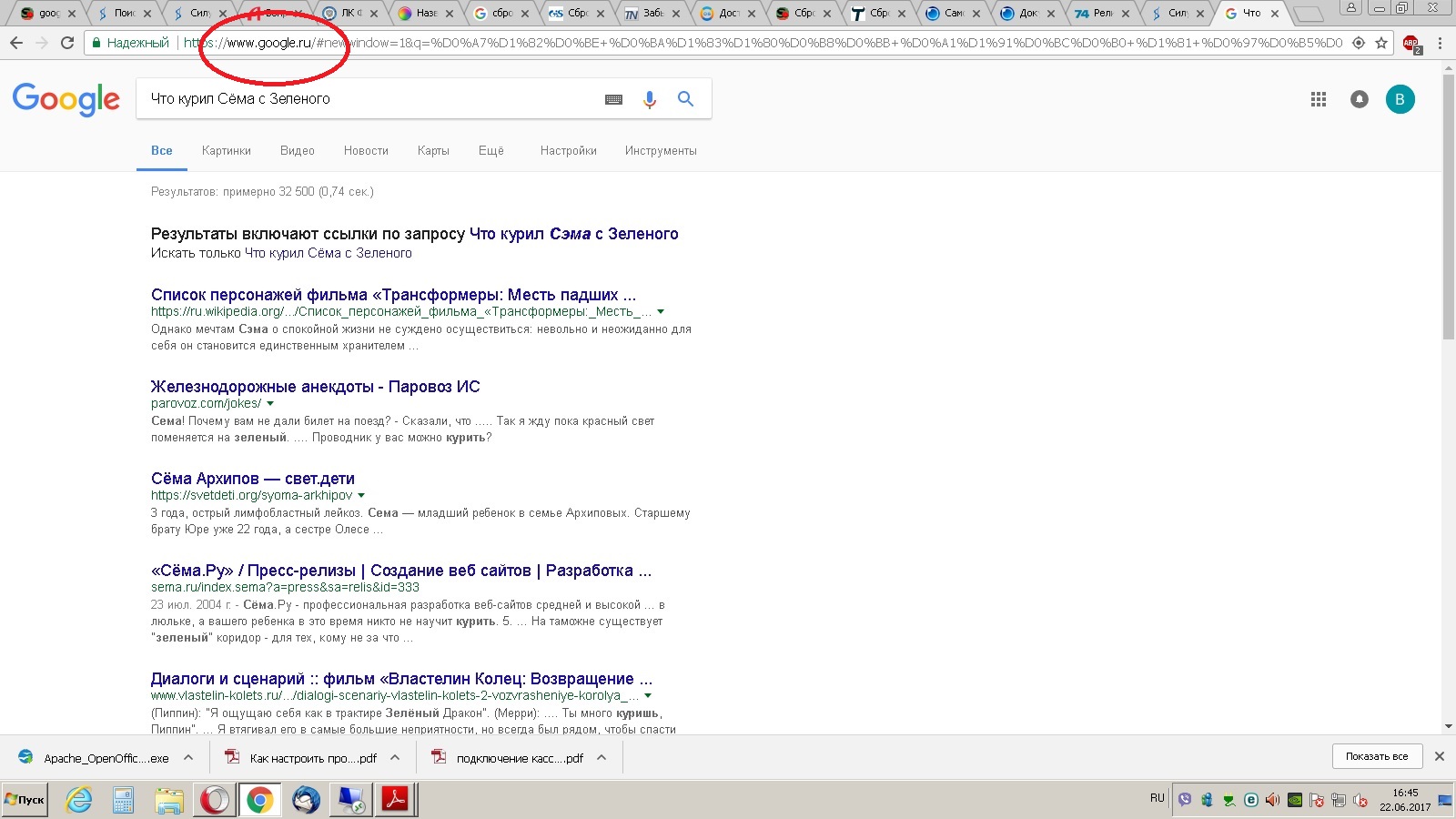The height and width of the screenshot is (819, 1456).
Task: Select the Все results tab
Action: click(x=162, y=151)
